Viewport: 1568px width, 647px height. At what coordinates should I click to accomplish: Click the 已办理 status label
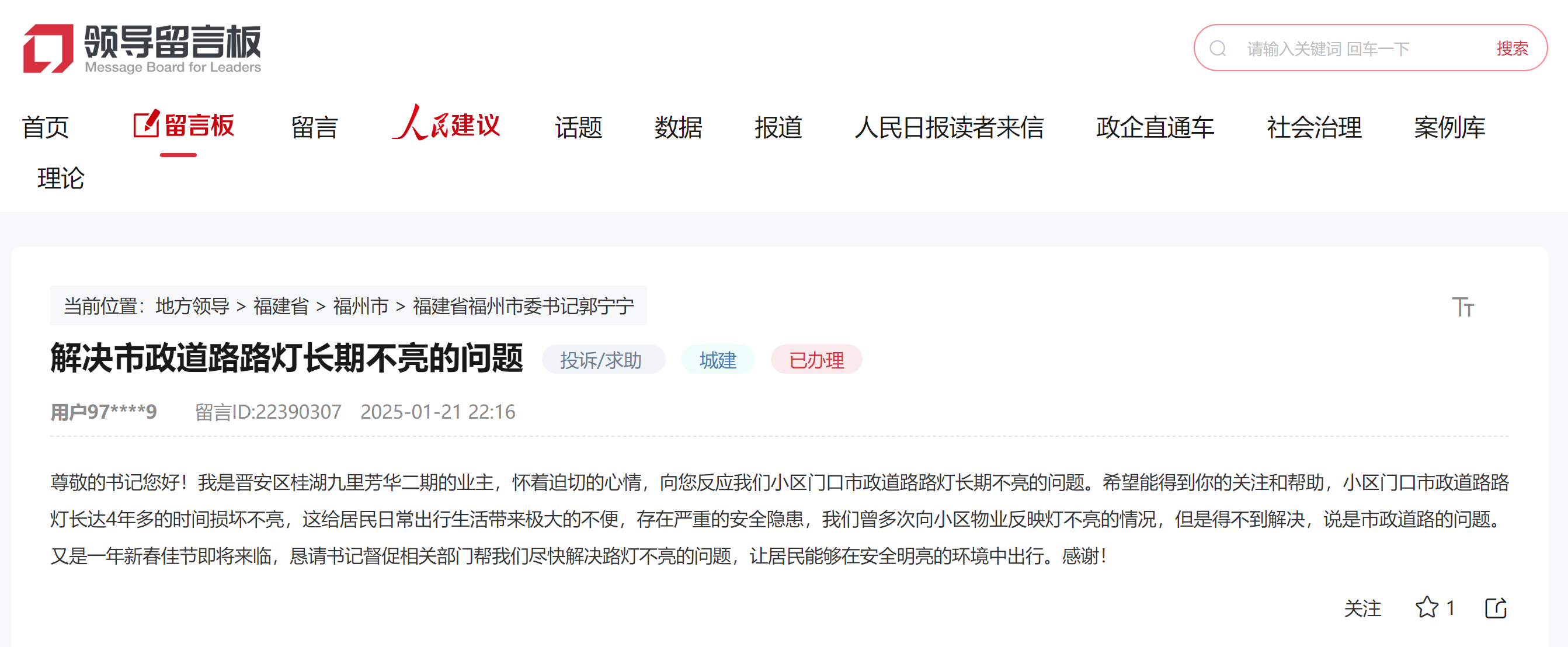816,360
